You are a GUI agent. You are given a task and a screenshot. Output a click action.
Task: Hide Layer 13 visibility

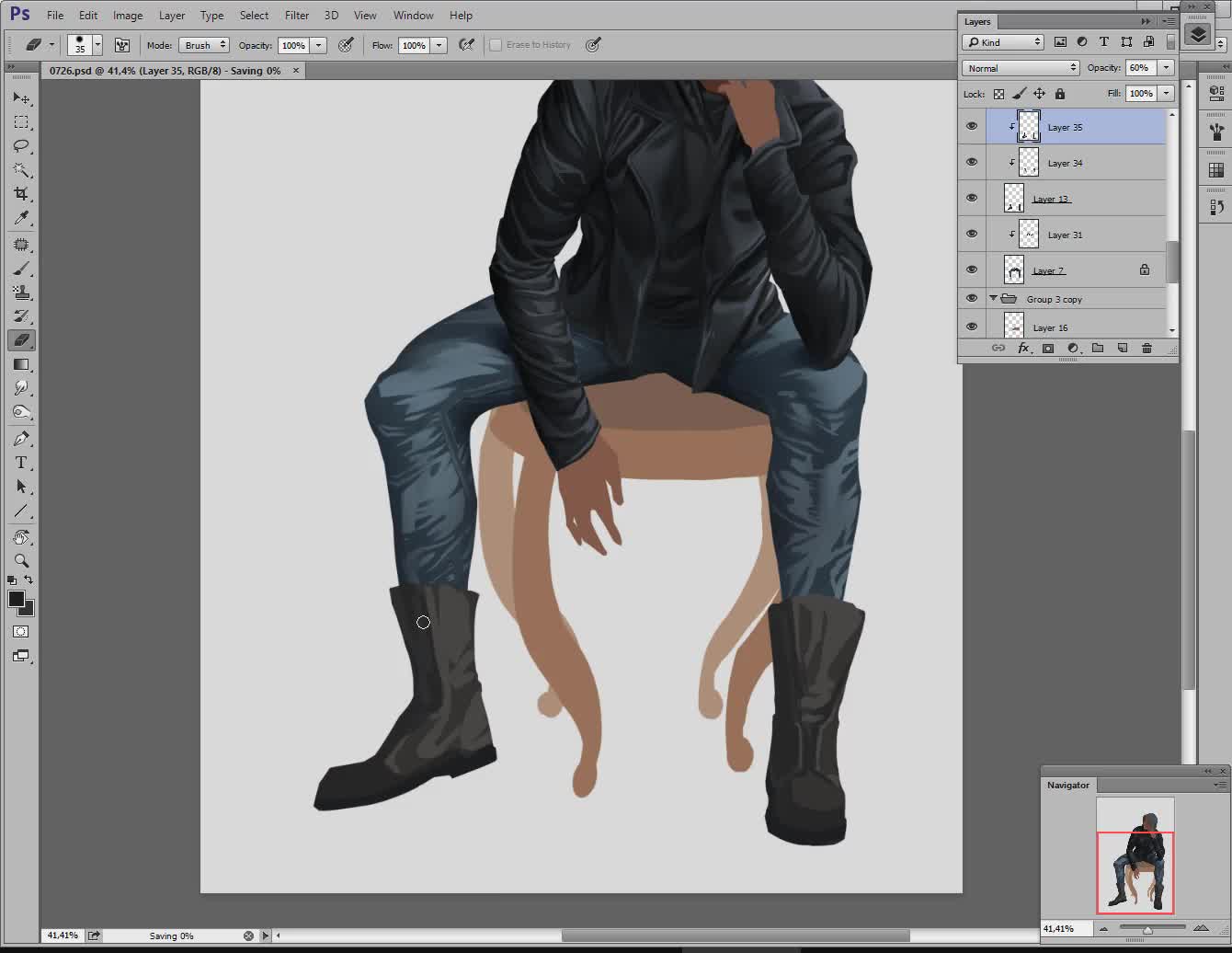972,198
